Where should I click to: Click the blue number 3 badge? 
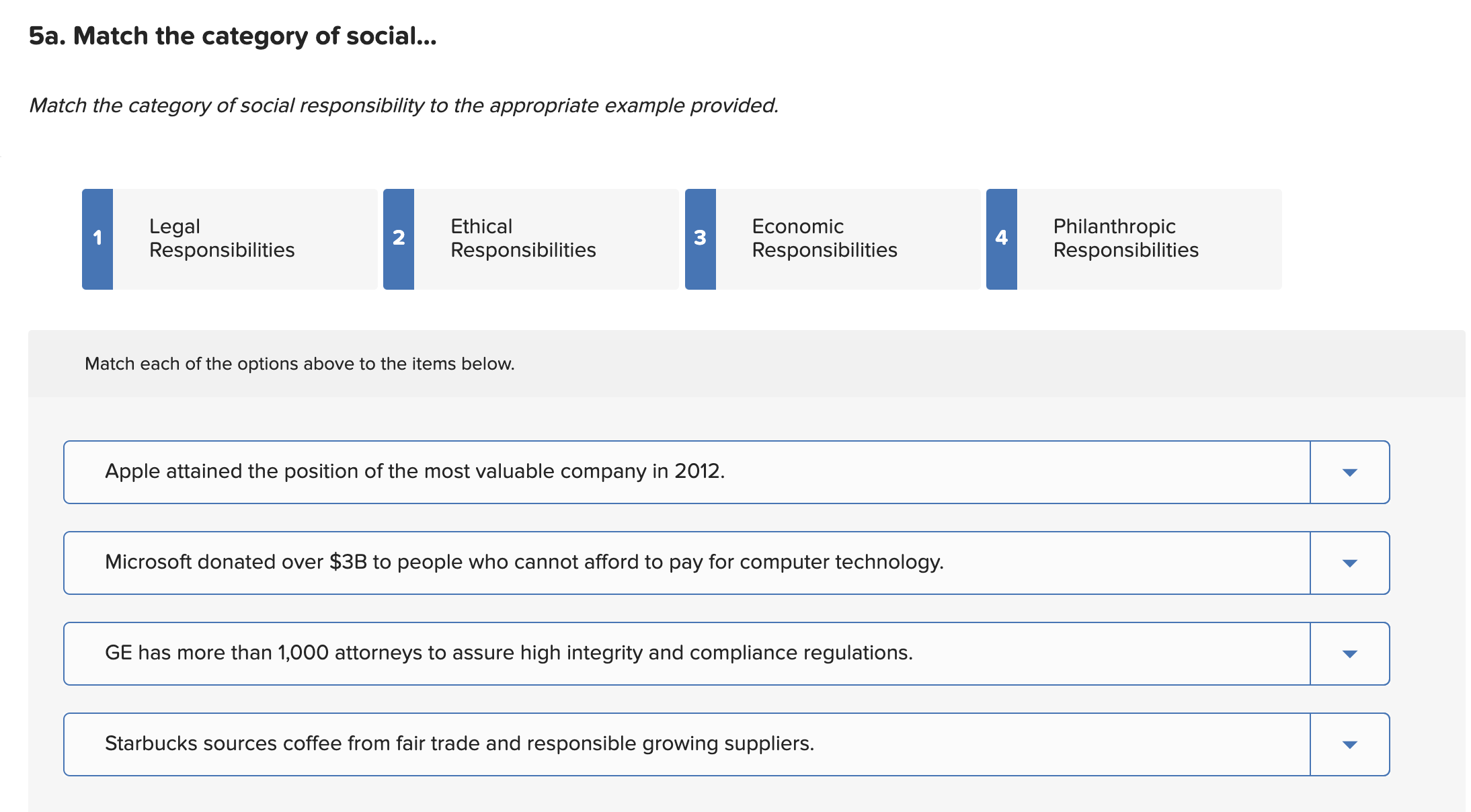click(x=700, y=239)
